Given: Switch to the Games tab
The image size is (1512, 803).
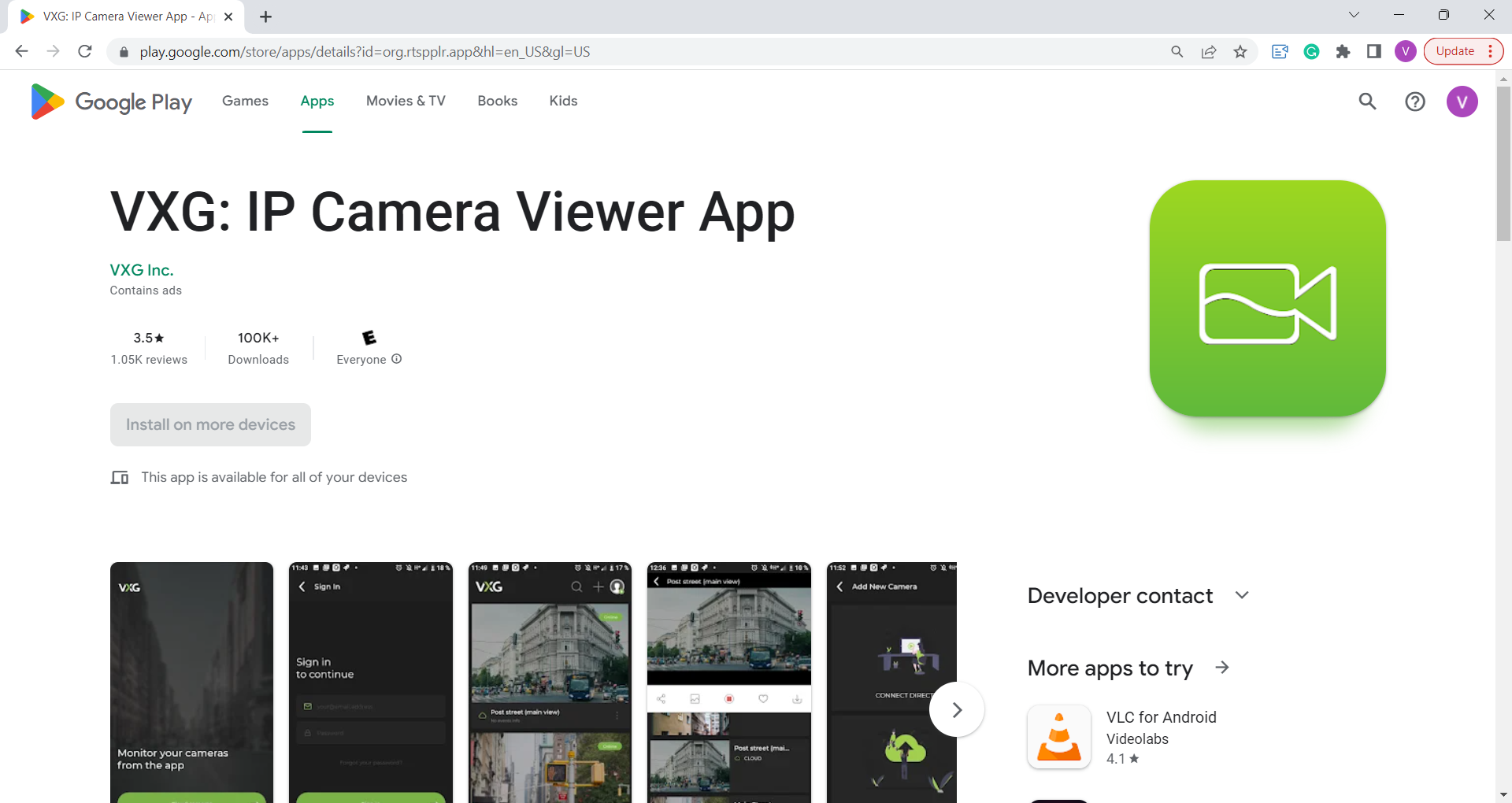Looking at the screenshot, I should point(245,101).
